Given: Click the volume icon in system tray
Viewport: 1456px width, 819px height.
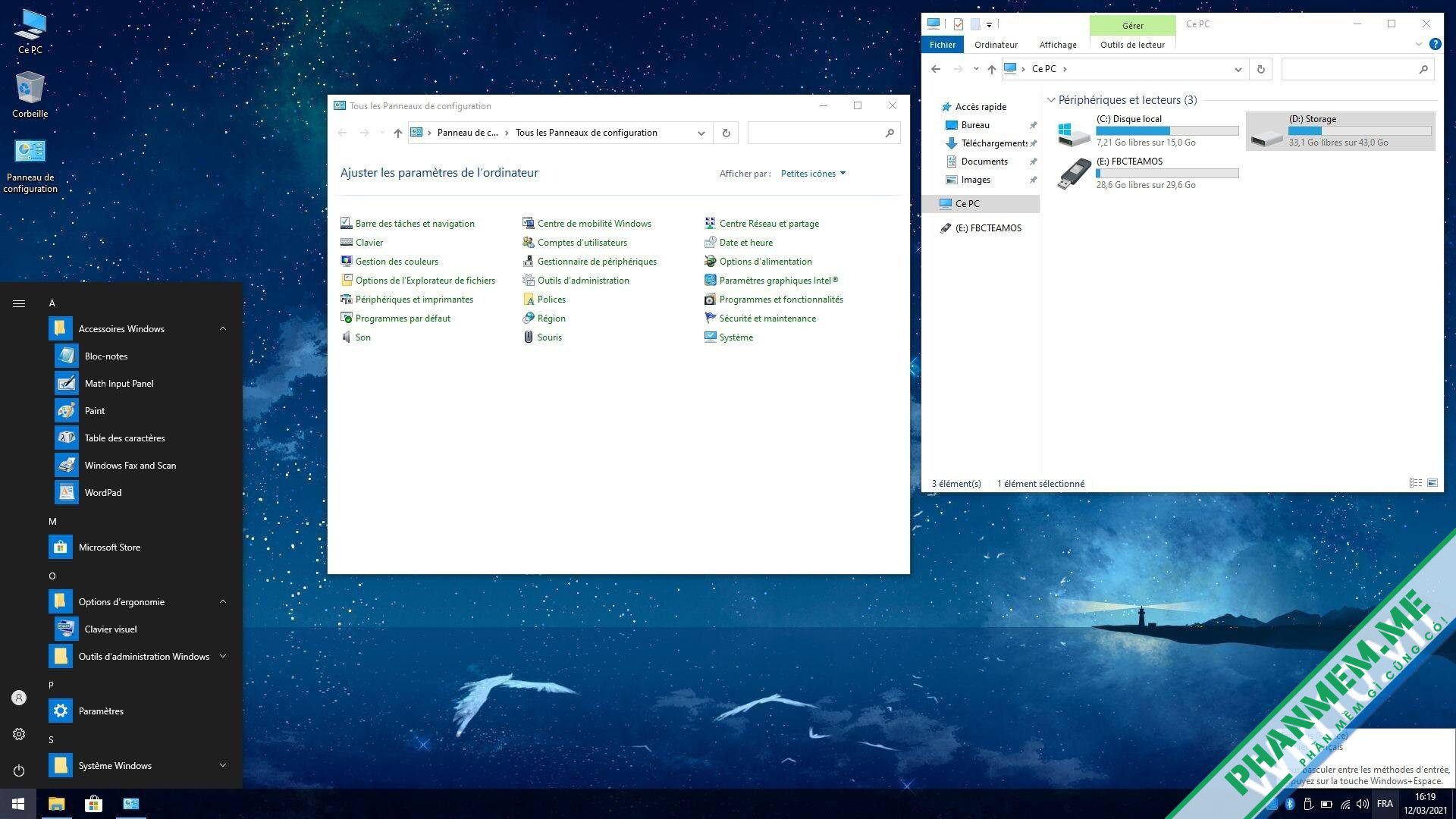Looking at the screenshot, I should coord(1363,804).
